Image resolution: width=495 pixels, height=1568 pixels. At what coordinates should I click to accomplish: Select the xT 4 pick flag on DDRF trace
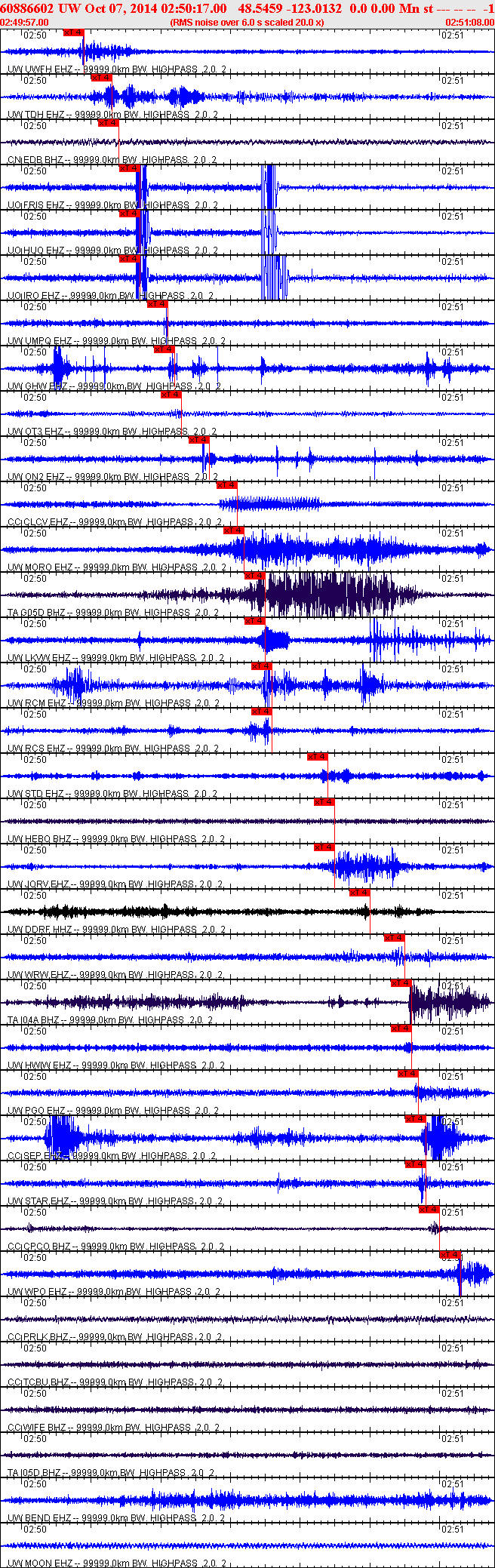360,893
